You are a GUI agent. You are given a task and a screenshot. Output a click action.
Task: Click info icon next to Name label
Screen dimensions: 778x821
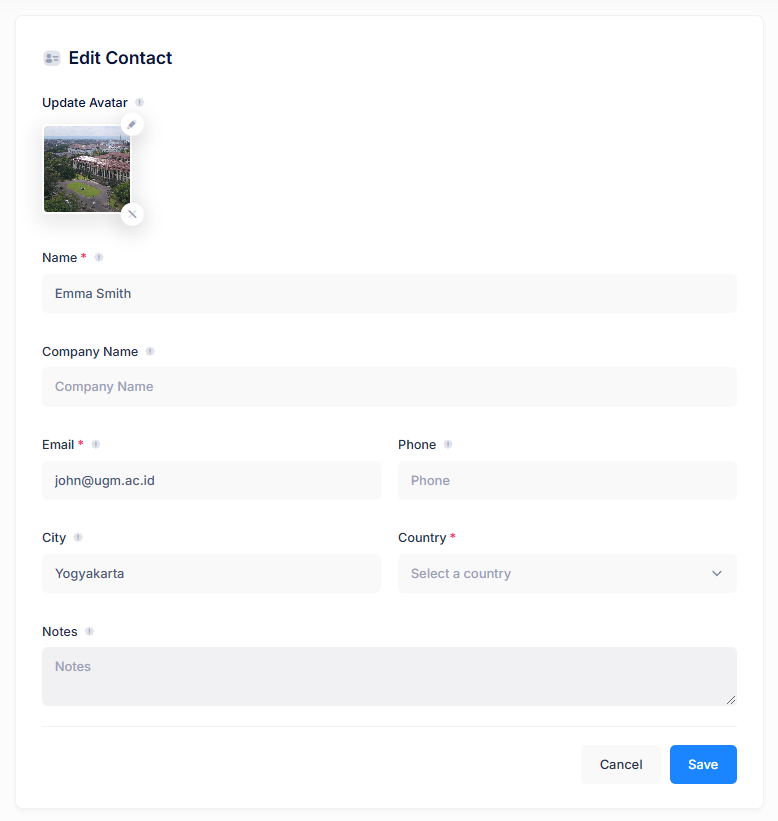98,257
